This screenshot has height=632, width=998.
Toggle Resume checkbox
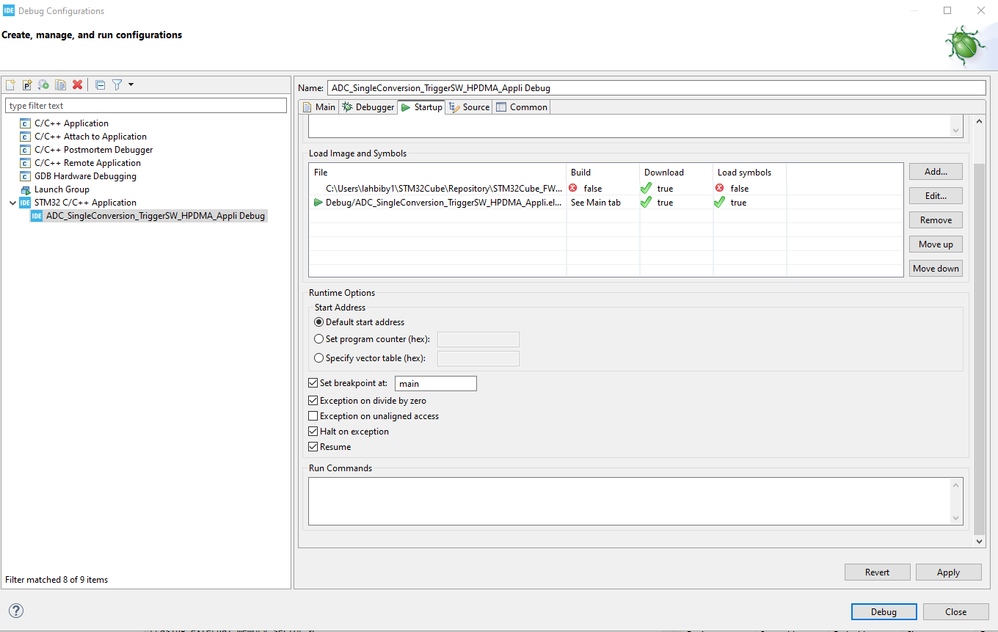coord(313,447)
